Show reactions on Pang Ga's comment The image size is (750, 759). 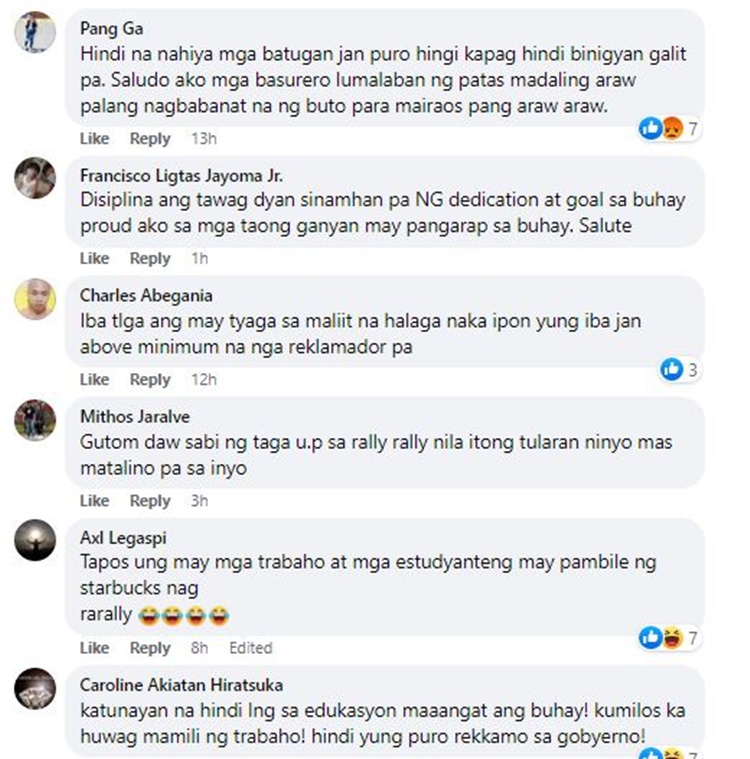pos(669,129)
